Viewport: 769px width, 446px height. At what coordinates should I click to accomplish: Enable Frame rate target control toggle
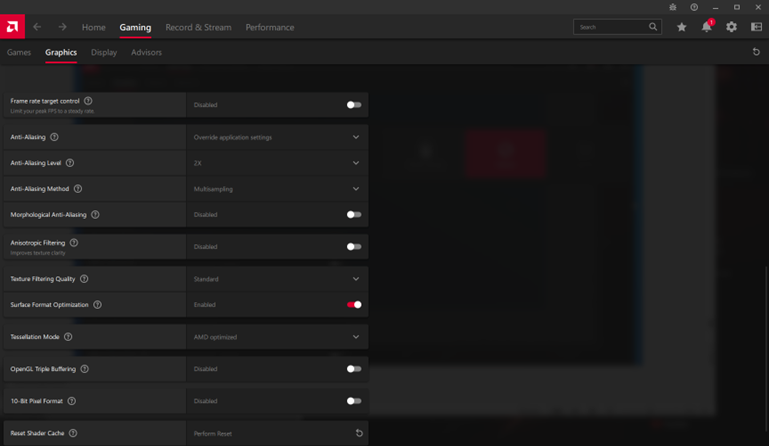pos(354,105)
